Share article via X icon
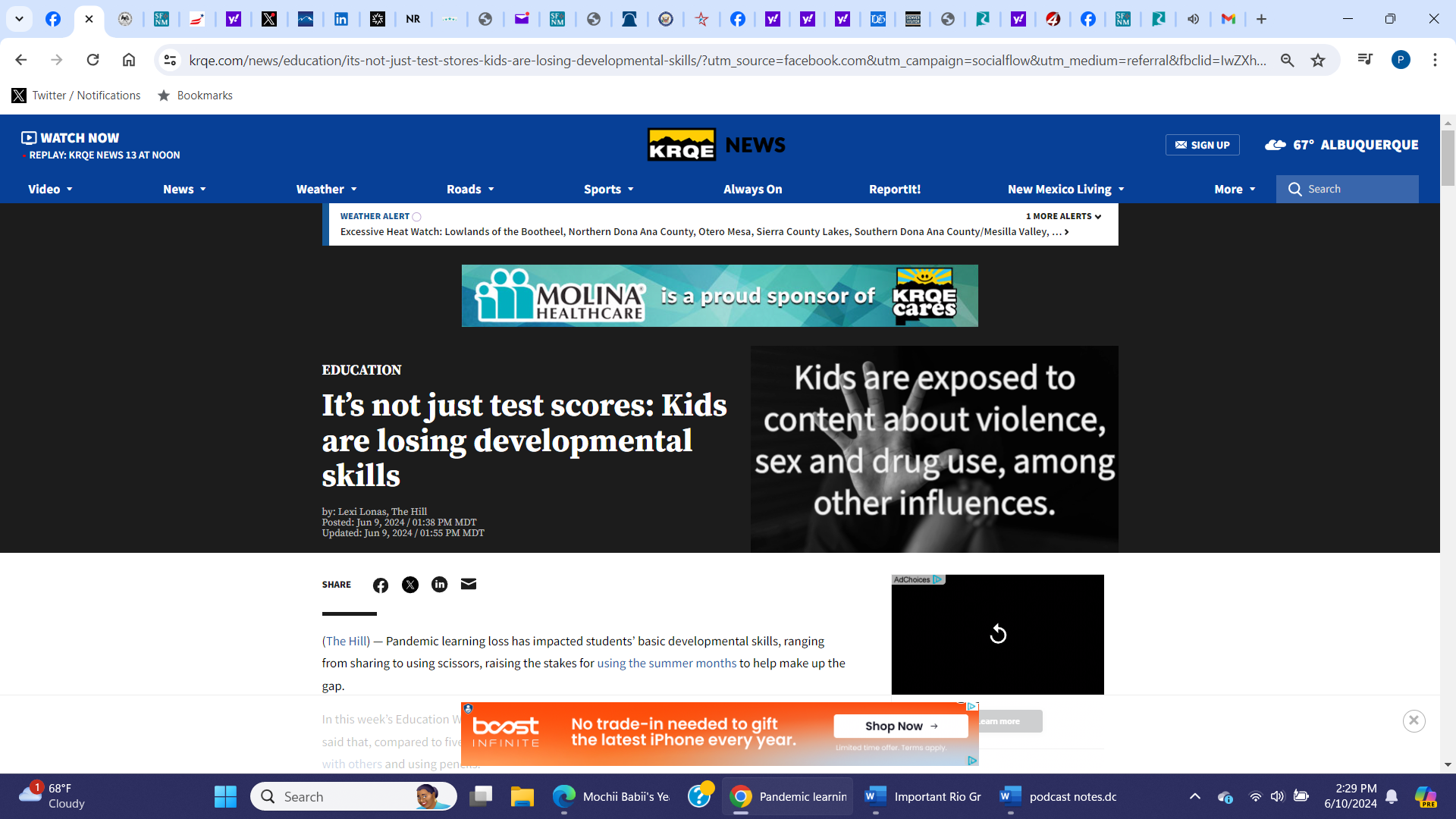 click(410, 585)
